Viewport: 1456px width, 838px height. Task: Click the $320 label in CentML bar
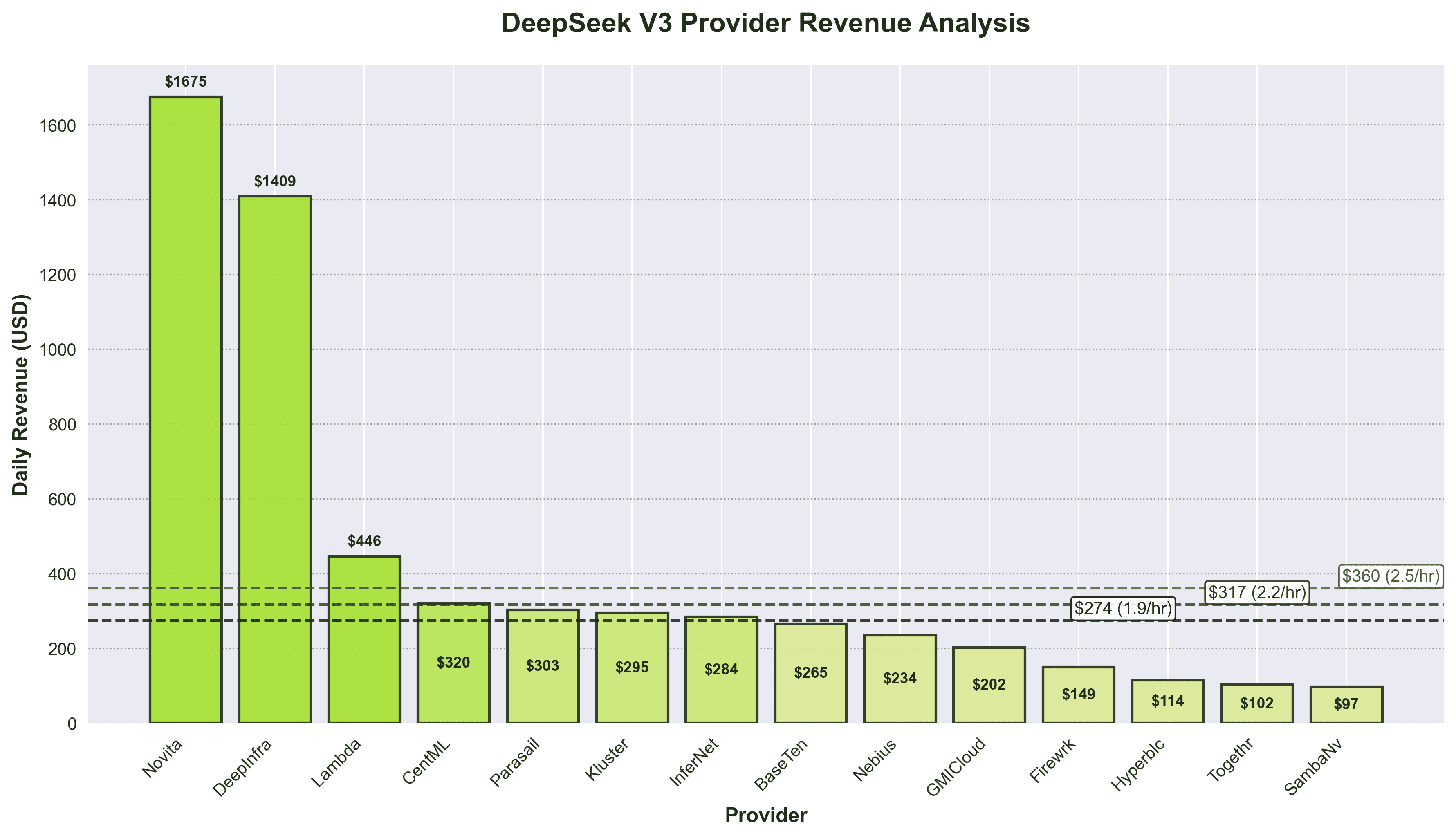pos(453,663)
